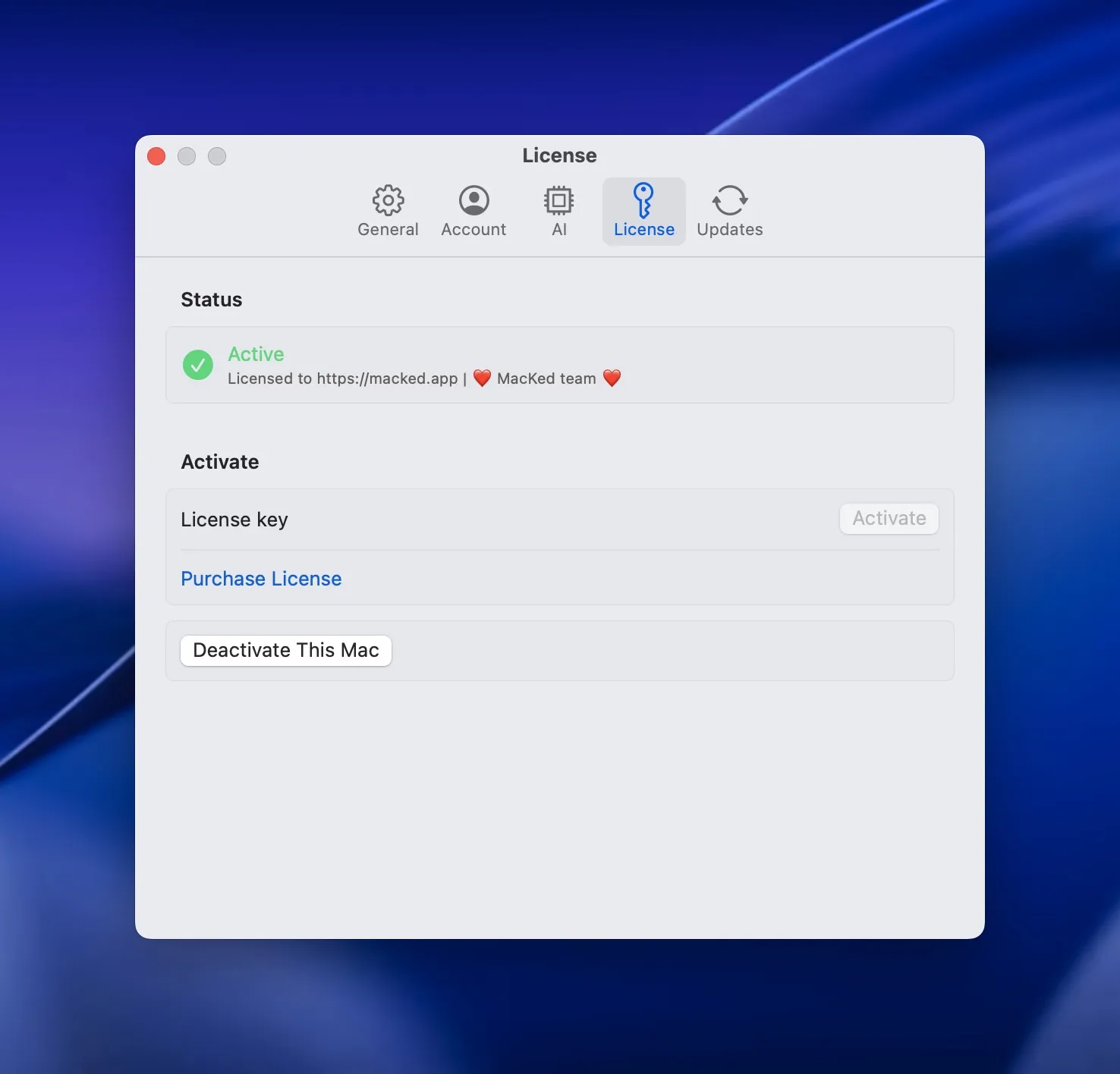Click the Licensed to https://macked.app text

point(343,378)
